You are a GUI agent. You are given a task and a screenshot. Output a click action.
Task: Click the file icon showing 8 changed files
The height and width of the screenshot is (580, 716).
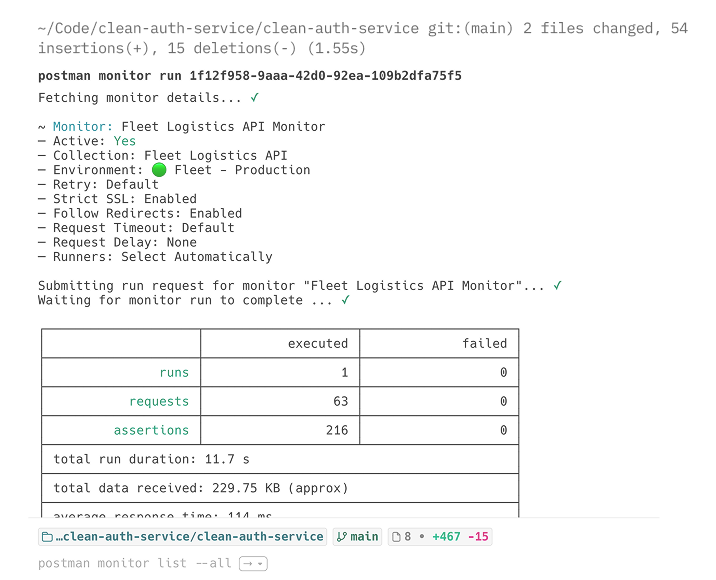pyautogui.click(x=396, y=537)
